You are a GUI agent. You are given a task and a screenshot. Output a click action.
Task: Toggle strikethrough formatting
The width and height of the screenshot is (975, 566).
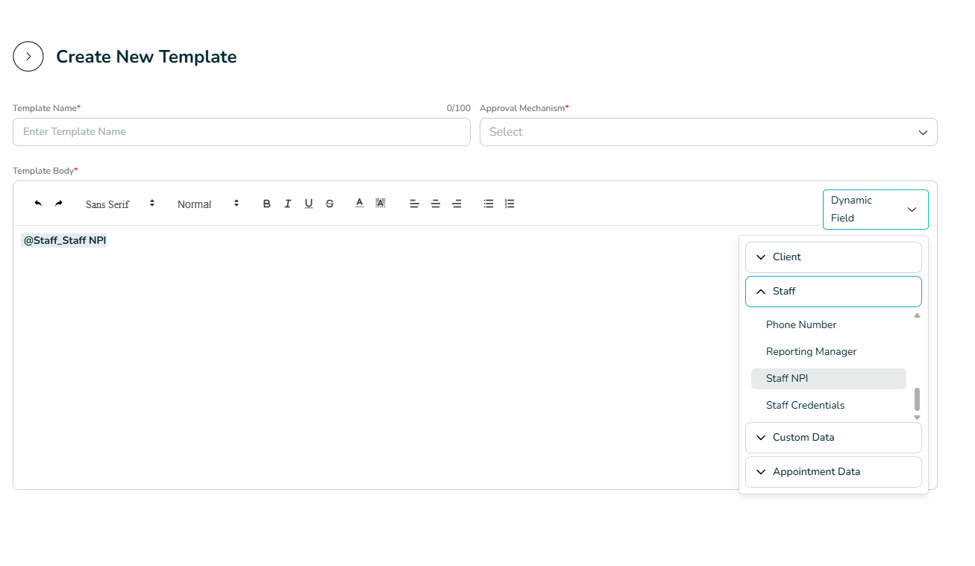pos(330,203)
